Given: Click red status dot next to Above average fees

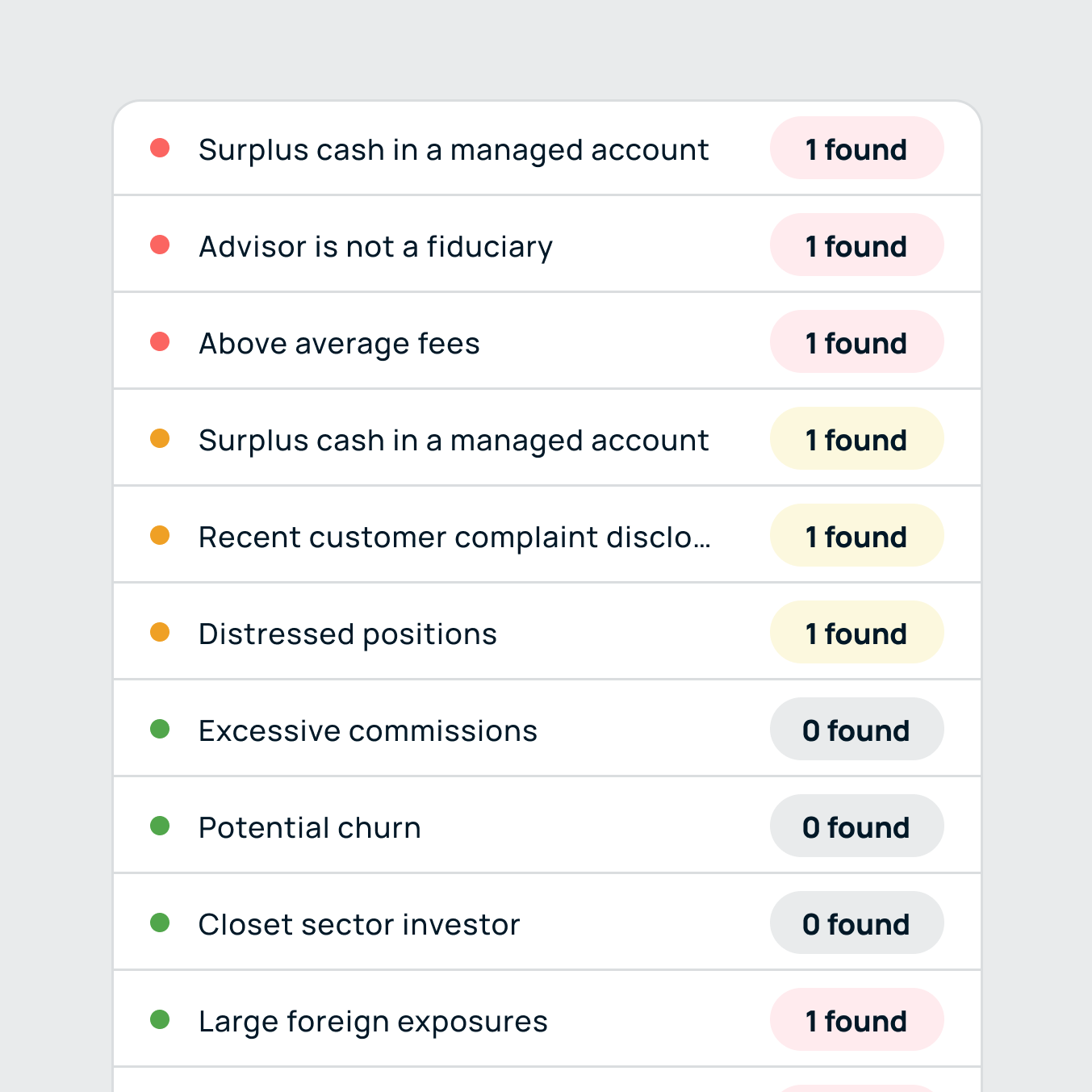Looking at the screenshot, I should tap(160, 341).
